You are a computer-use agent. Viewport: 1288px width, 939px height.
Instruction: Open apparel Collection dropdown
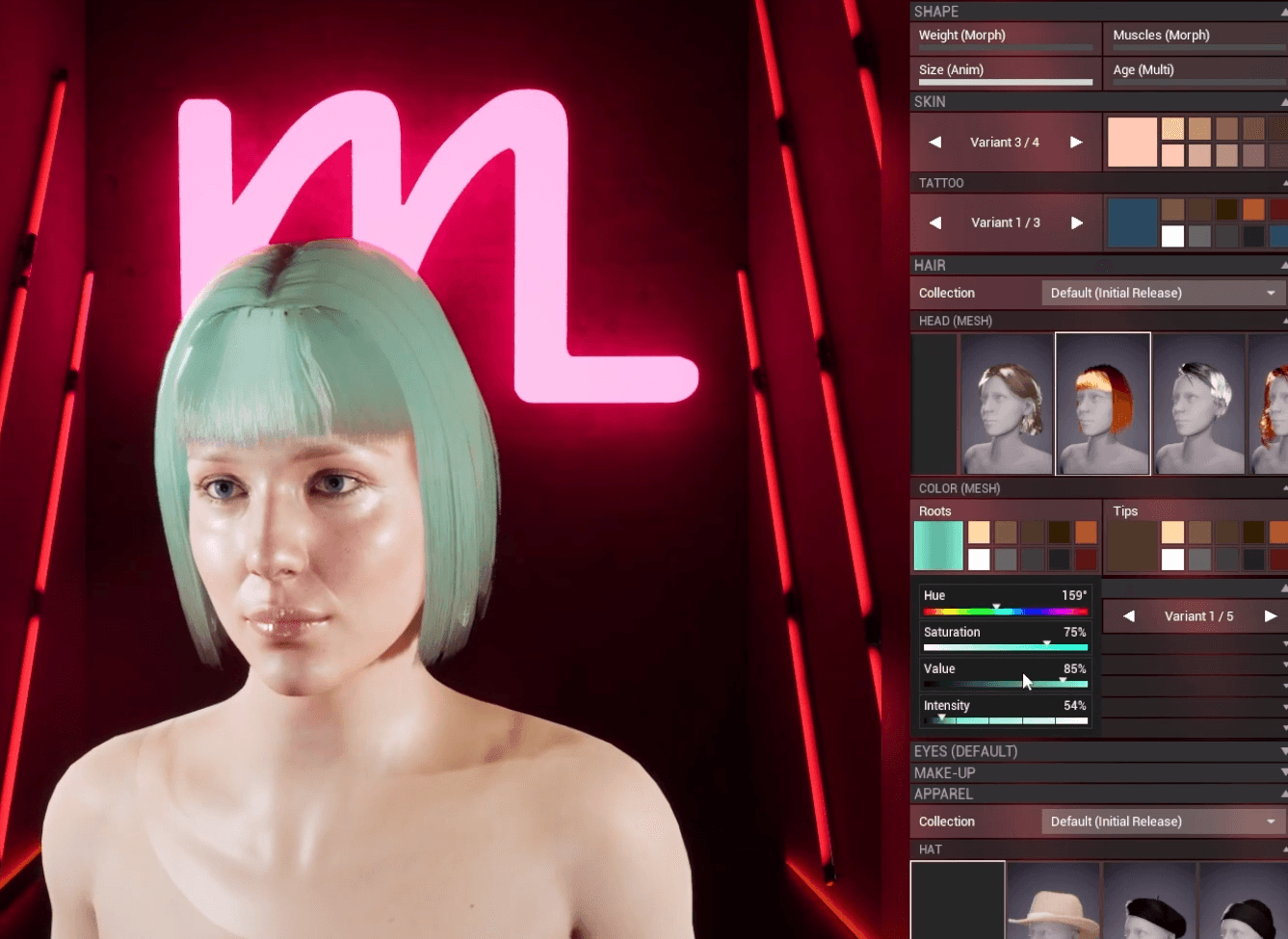click(x=1163, y=822)
